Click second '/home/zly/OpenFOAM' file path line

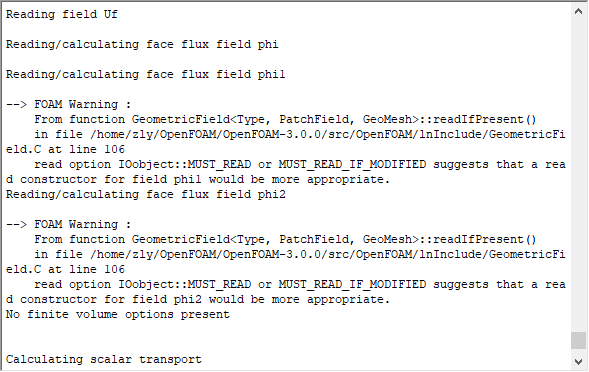[299, 254]
